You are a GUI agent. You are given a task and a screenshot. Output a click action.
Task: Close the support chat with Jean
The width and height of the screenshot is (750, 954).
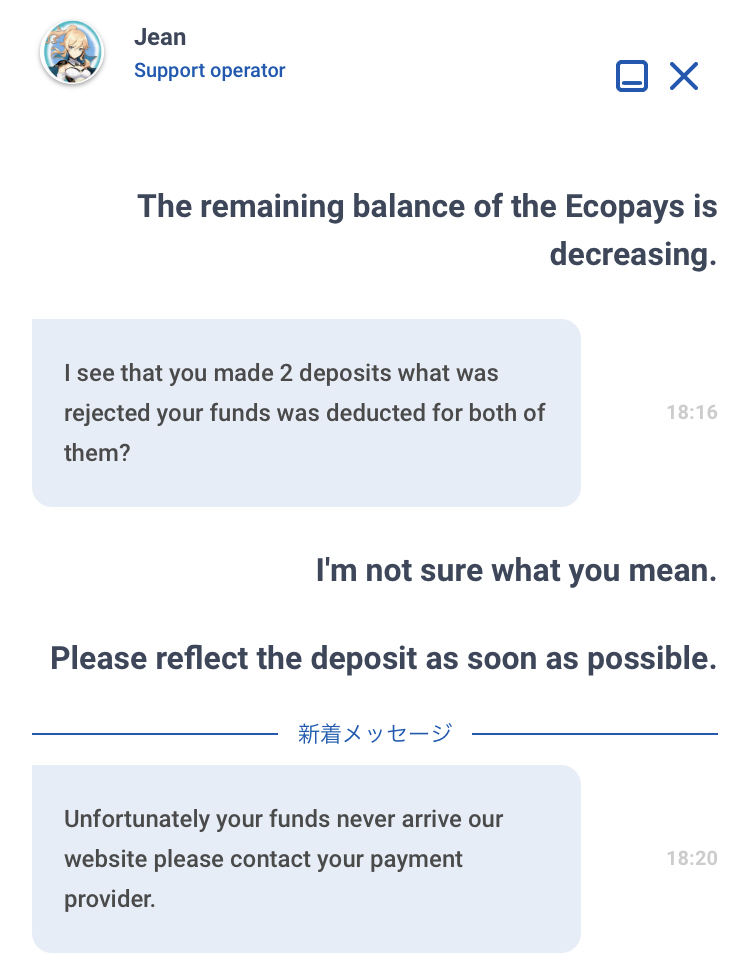(x=684, y=76)
